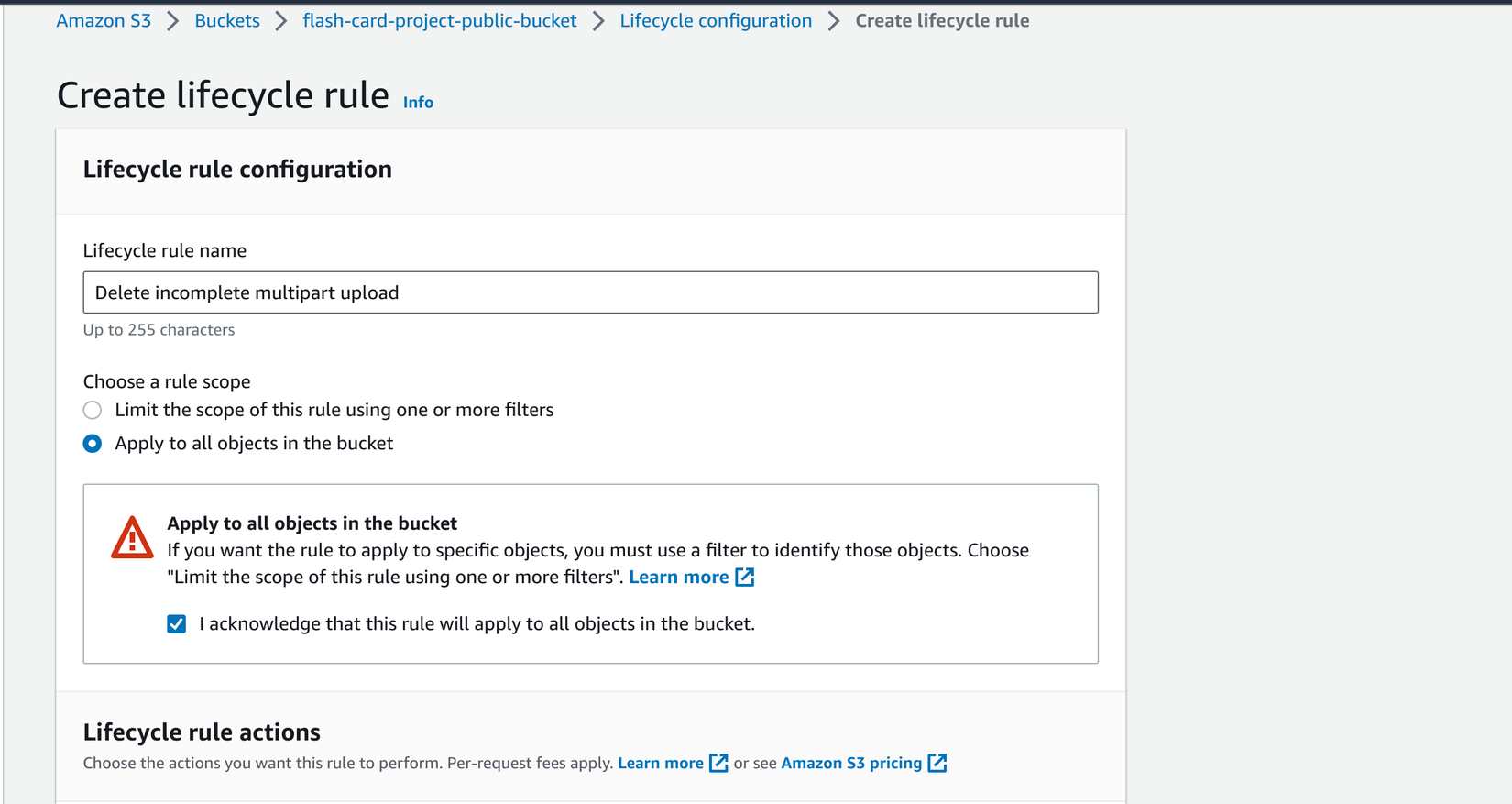The height and width of the screenshot is (804, 1512).
Task: Open flash-card-project-public-bucket breadcrumb link
Action: click(440, 21)
